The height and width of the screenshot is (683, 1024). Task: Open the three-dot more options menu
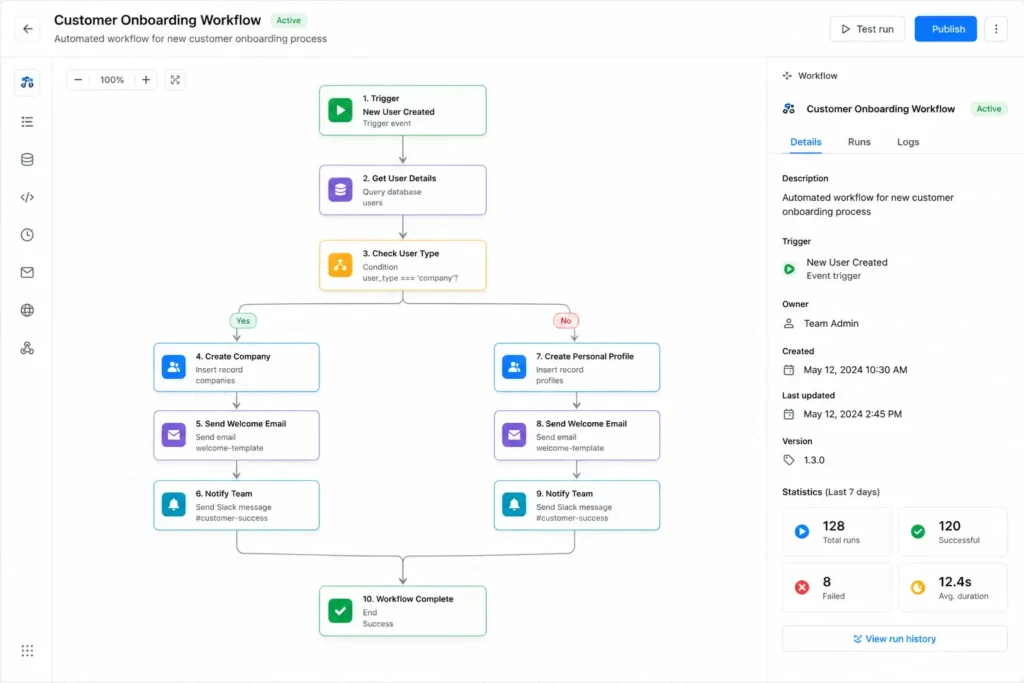tap(996, 29)
